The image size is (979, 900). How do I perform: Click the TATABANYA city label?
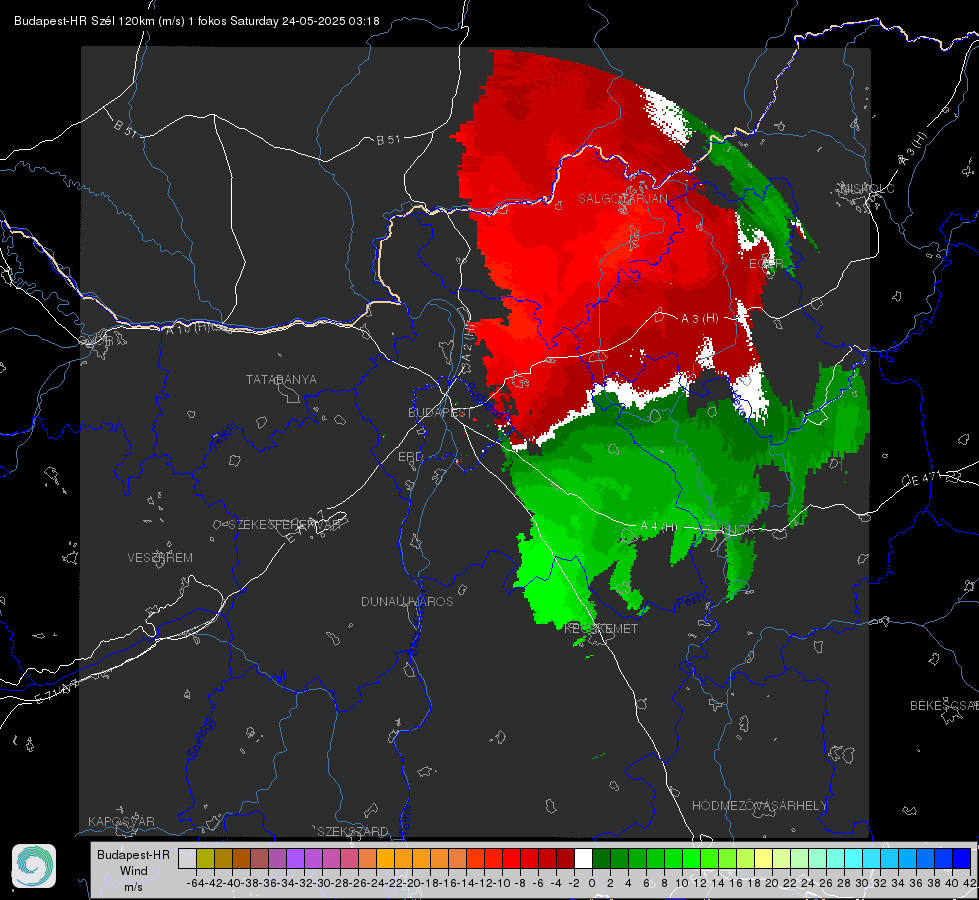pyautogui.click(x=281, y=379)
